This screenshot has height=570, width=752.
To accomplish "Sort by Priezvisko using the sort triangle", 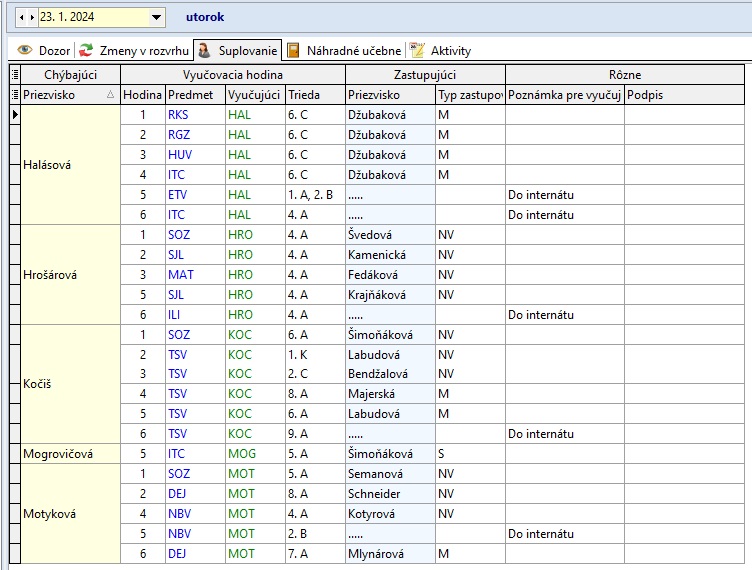I will coord(110,95).
